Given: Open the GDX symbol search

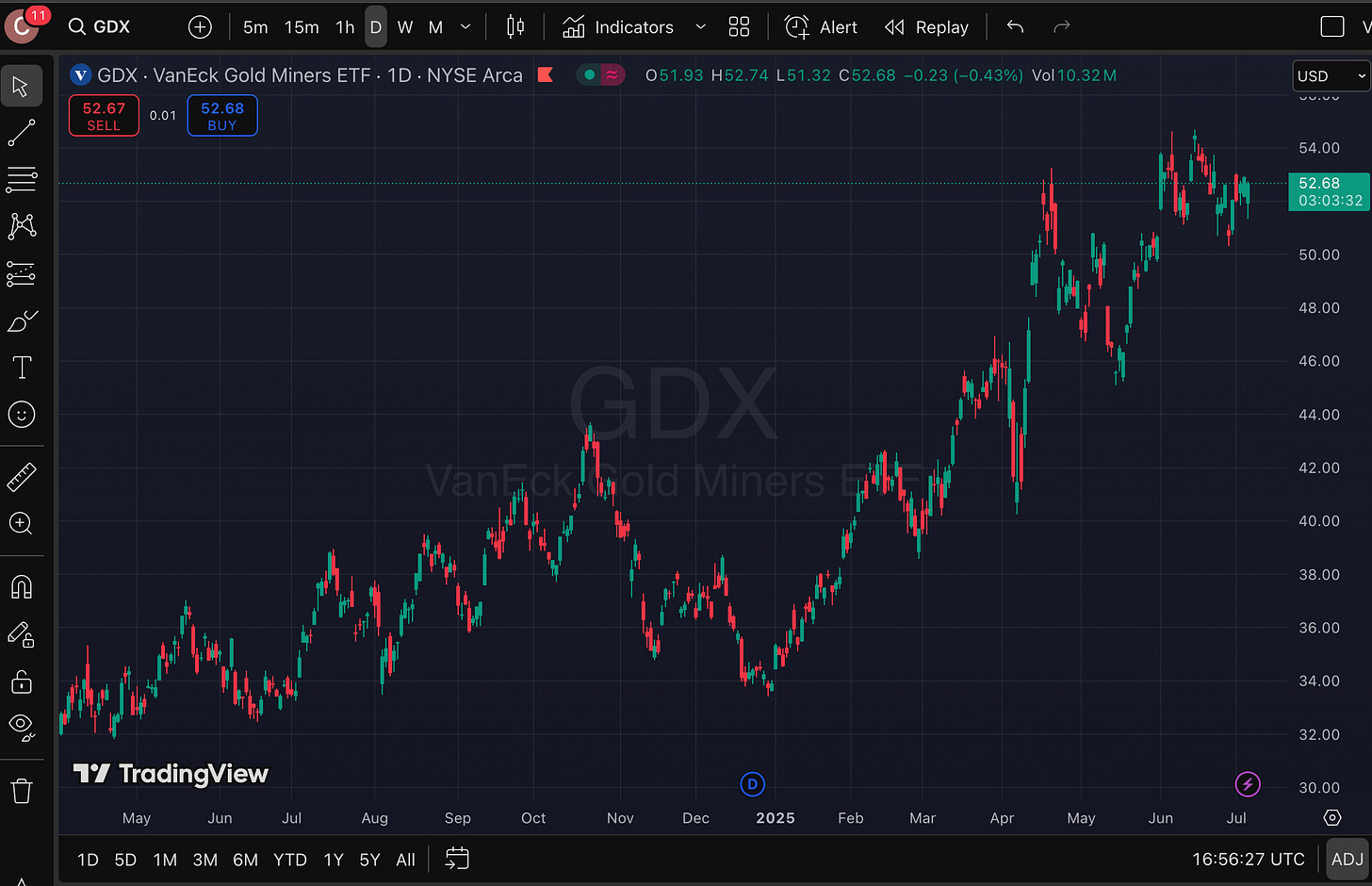Looking at the screenshot, I should (x=100, y=27).
